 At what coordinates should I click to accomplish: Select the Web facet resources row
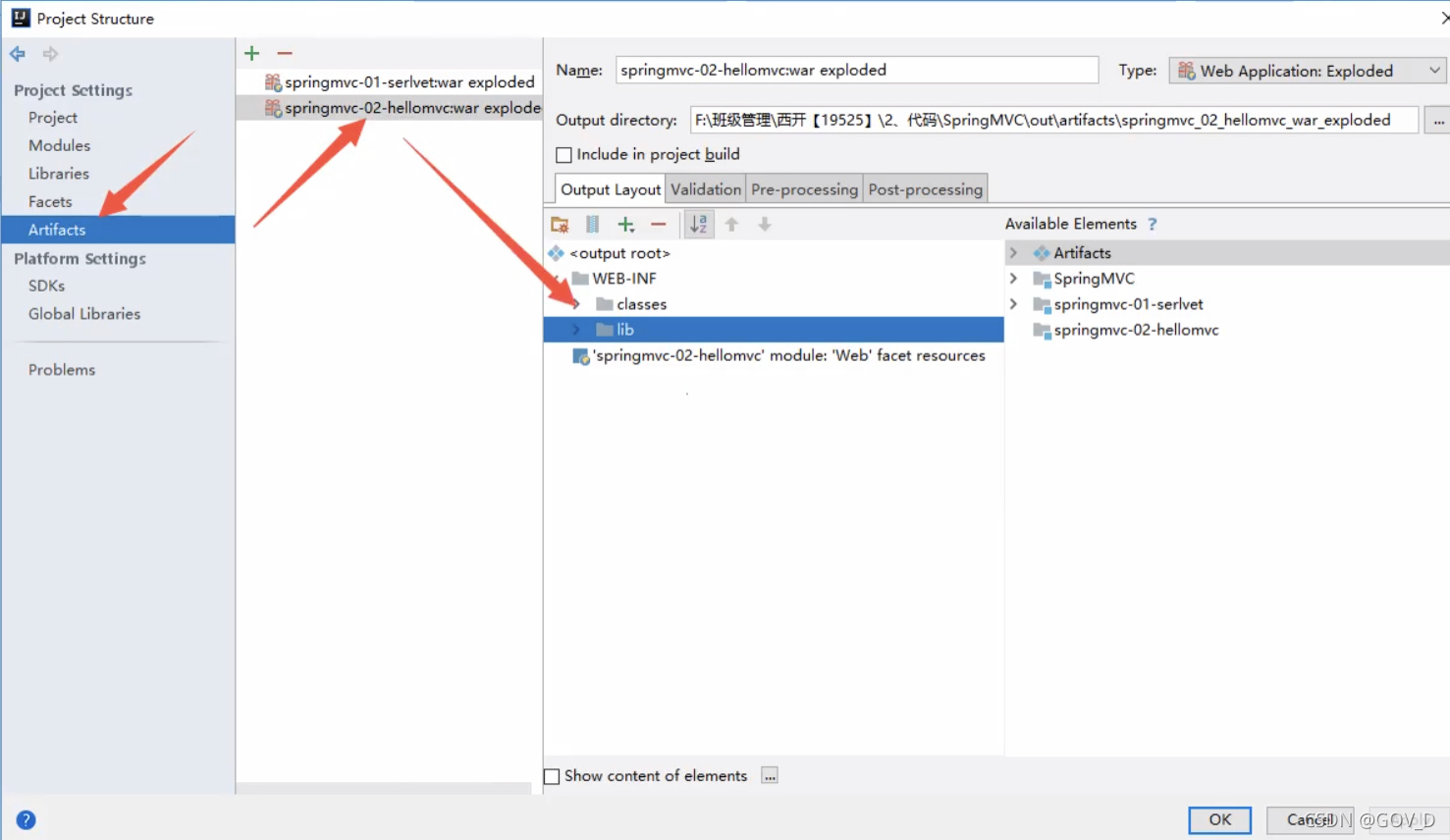pos(774,356)
